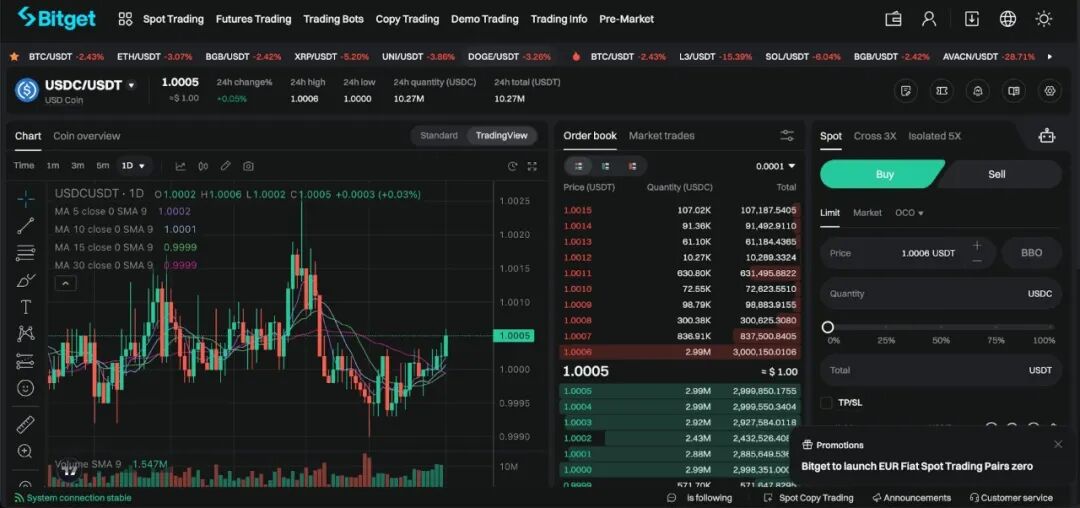This screenshot has width=1080, height=508.
Task: Select the Sell toggle
Action: (x=1000, y=174)
